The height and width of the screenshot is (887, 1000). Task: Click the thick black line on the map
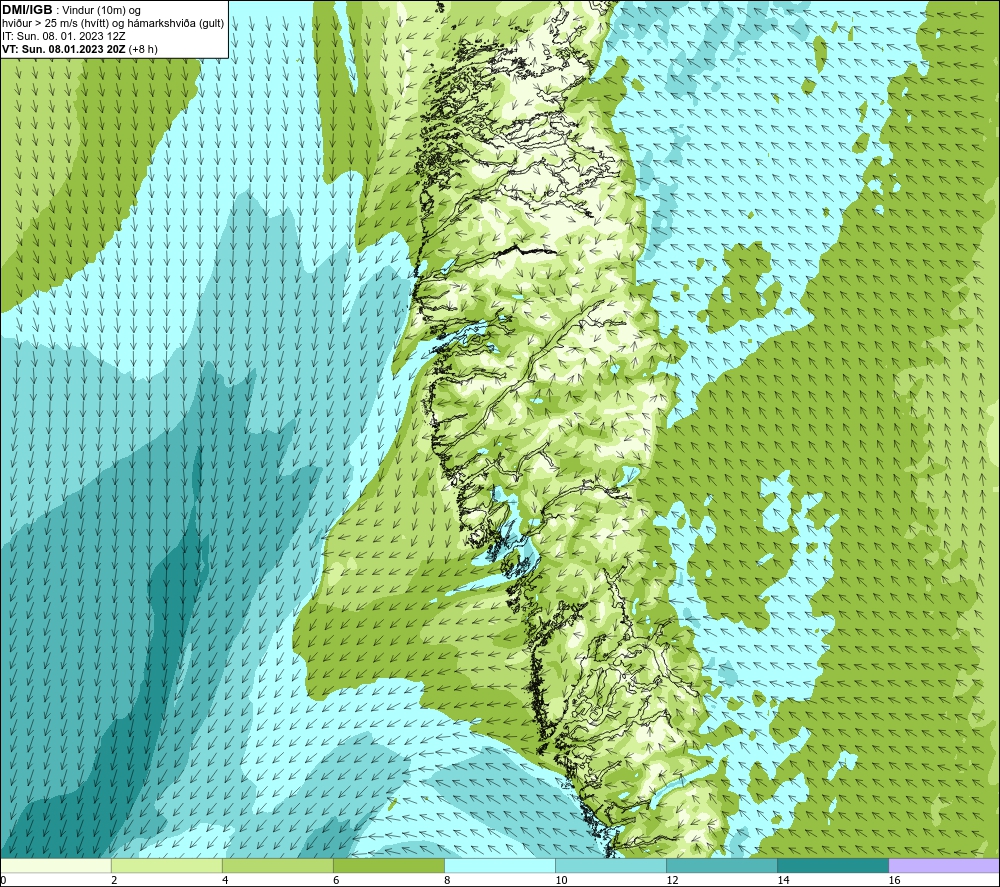[527, 251]
